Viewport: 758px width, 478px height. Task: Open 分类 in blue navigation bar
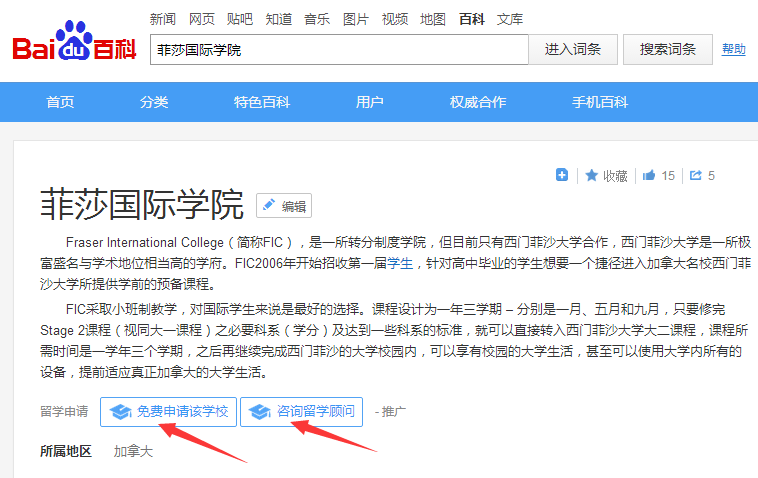point(154,102)
